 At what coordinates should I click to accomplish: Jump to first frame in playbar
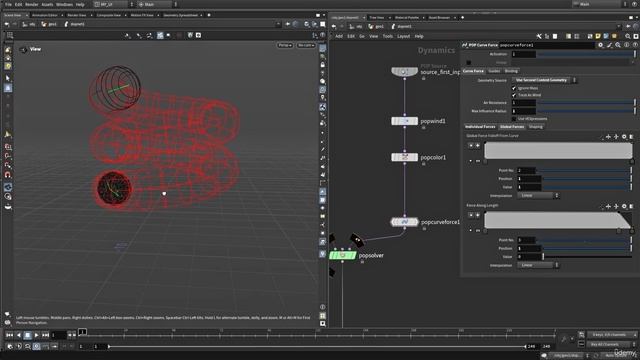pos(9,335)
